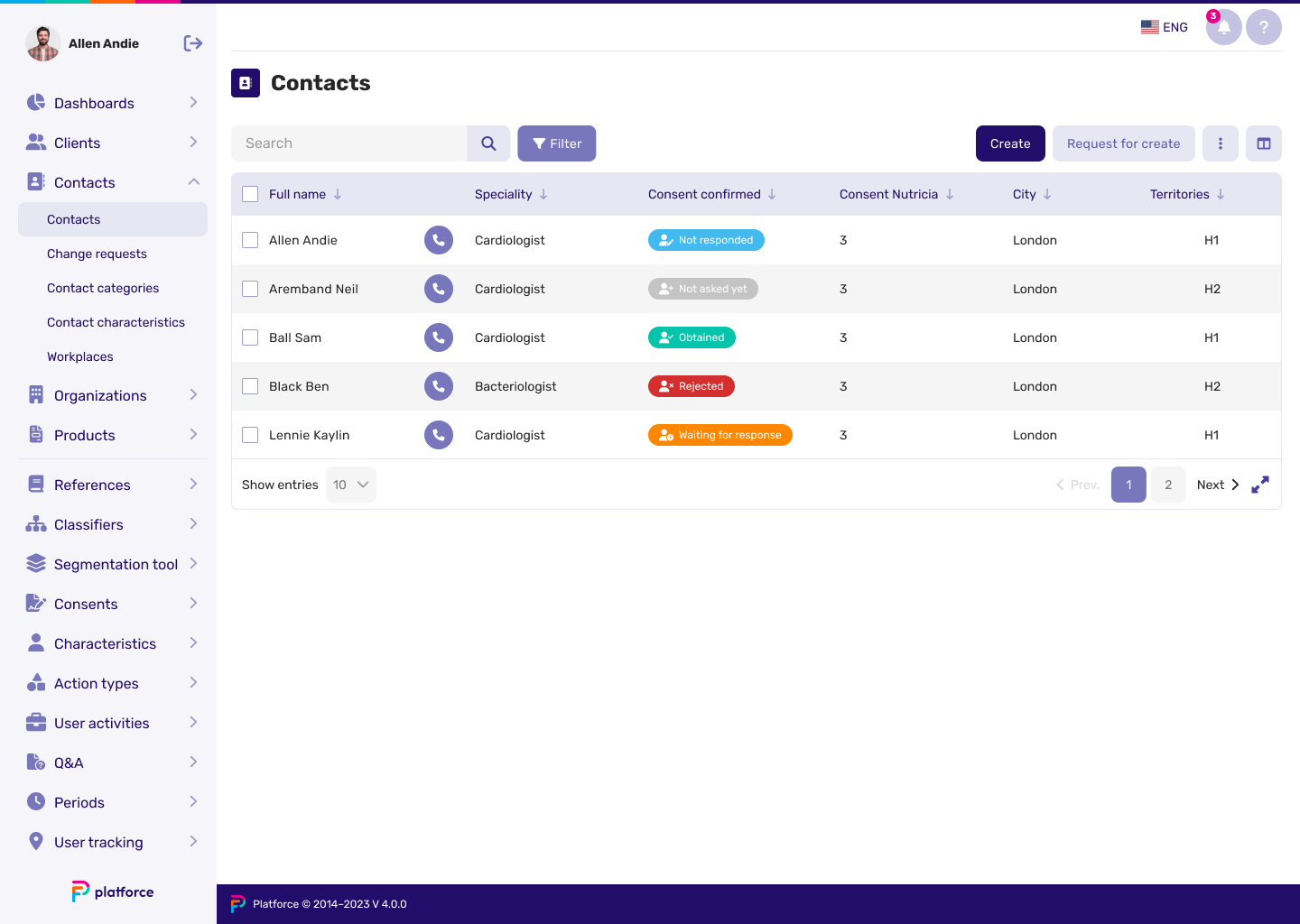Image resolution: width=1300 pixels, height=924 pixels.
Task: Click the Dashboards pie chart icon
Action: tap(36, 102)
